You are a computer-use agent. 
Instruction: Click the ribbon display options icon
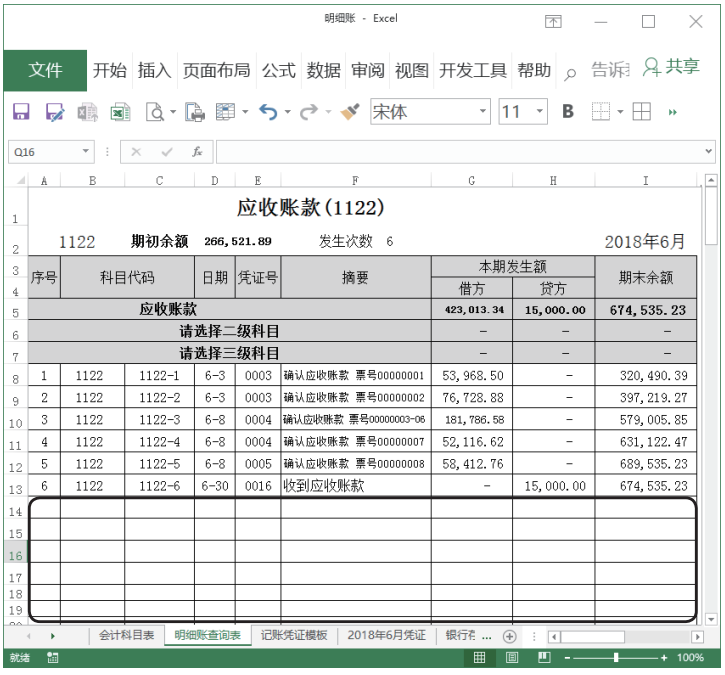[x=553, y=21]
